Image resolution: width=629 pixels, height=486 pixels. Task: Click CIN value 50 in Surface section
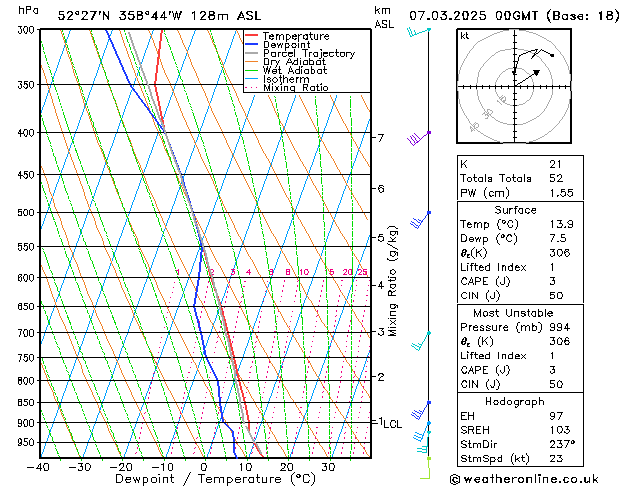click(x=556, y=296)
